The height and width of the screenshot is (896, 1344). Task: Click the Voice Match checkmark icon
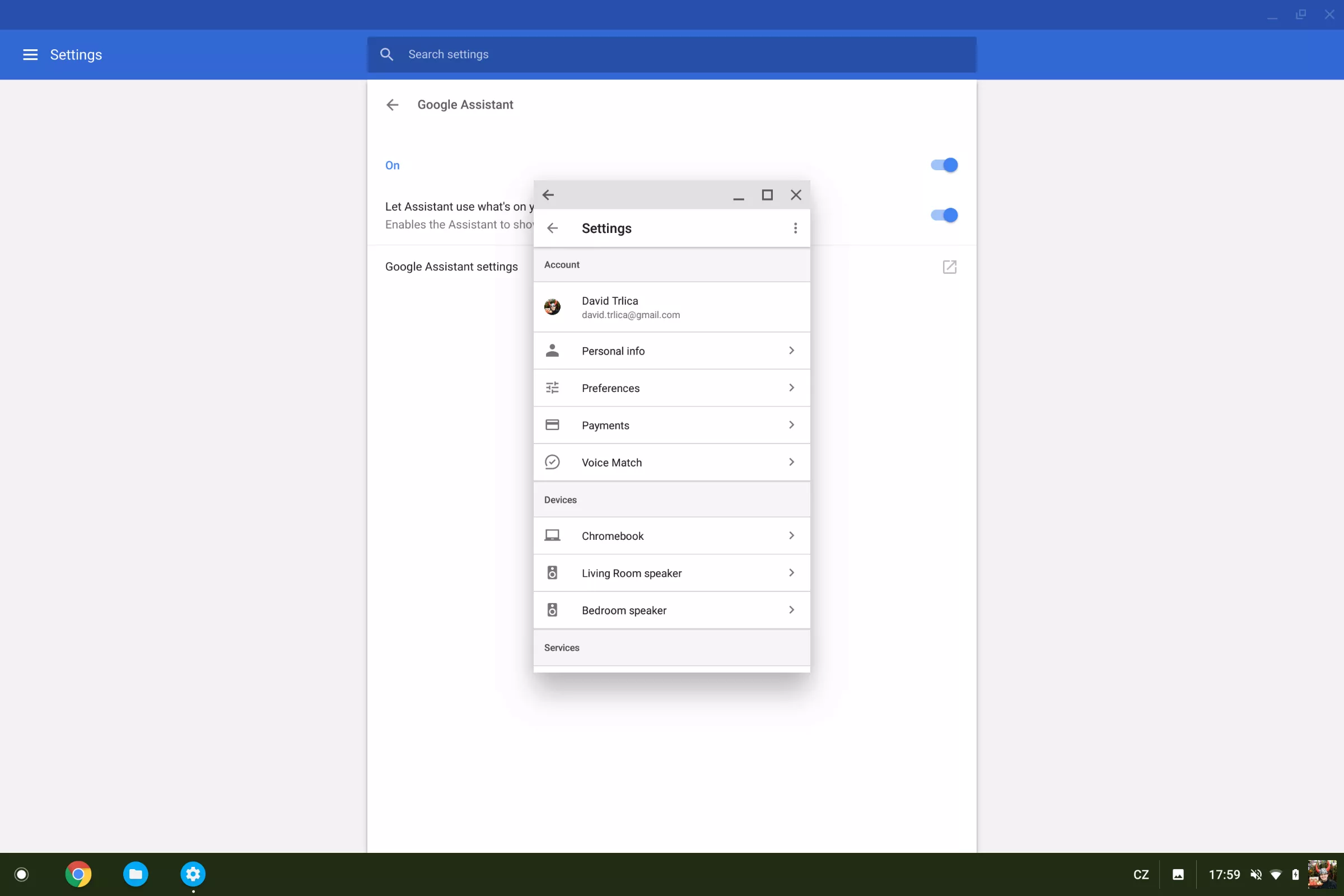tap(552, 461)
